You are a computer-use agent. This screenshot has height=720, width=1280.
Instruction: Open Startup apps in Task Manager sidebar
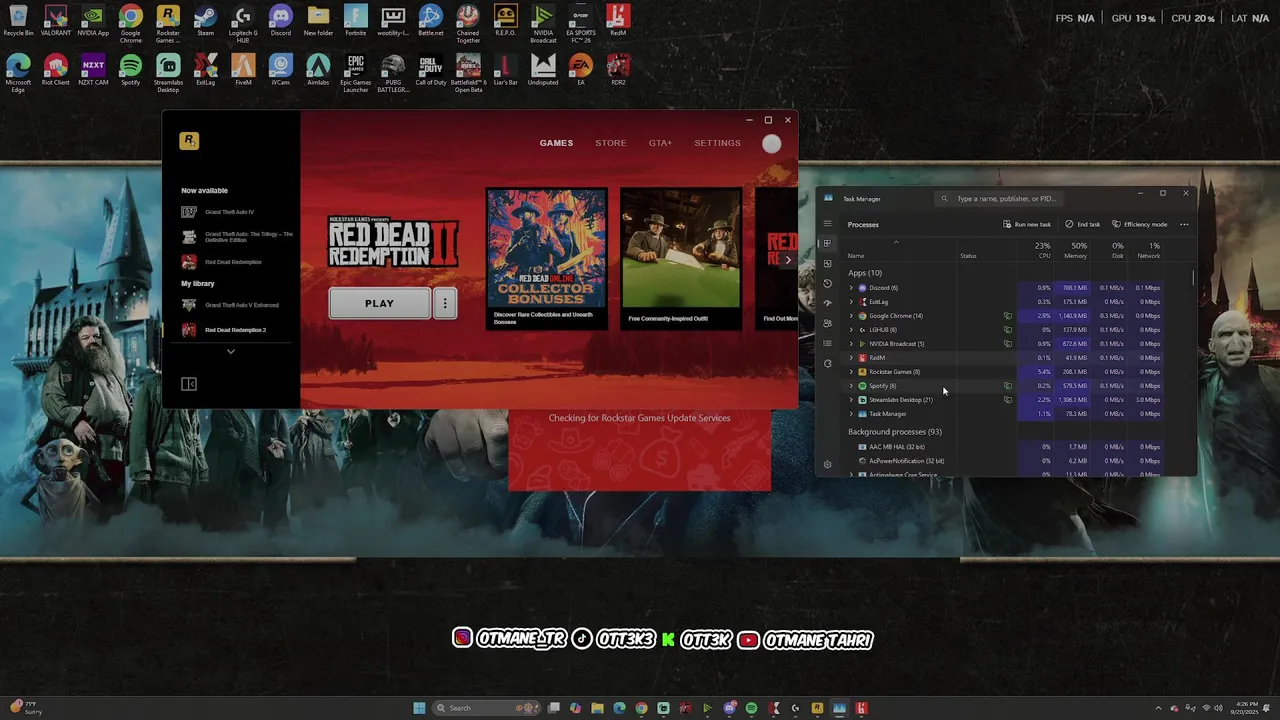[827, 303]
